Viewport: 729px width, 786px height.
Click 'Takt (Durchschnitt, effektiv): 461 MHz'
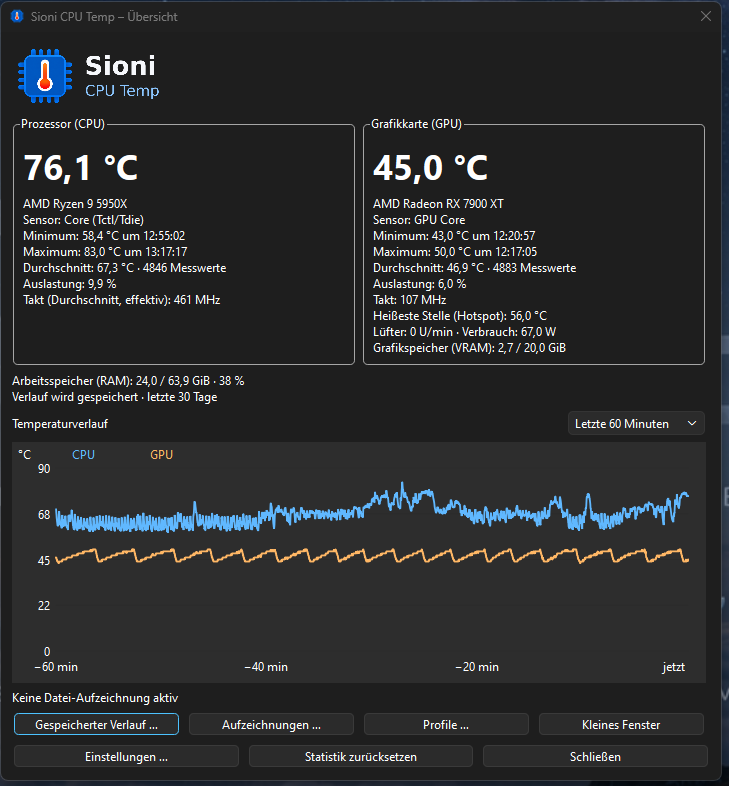pyautogui.click(x=122, y=300)
